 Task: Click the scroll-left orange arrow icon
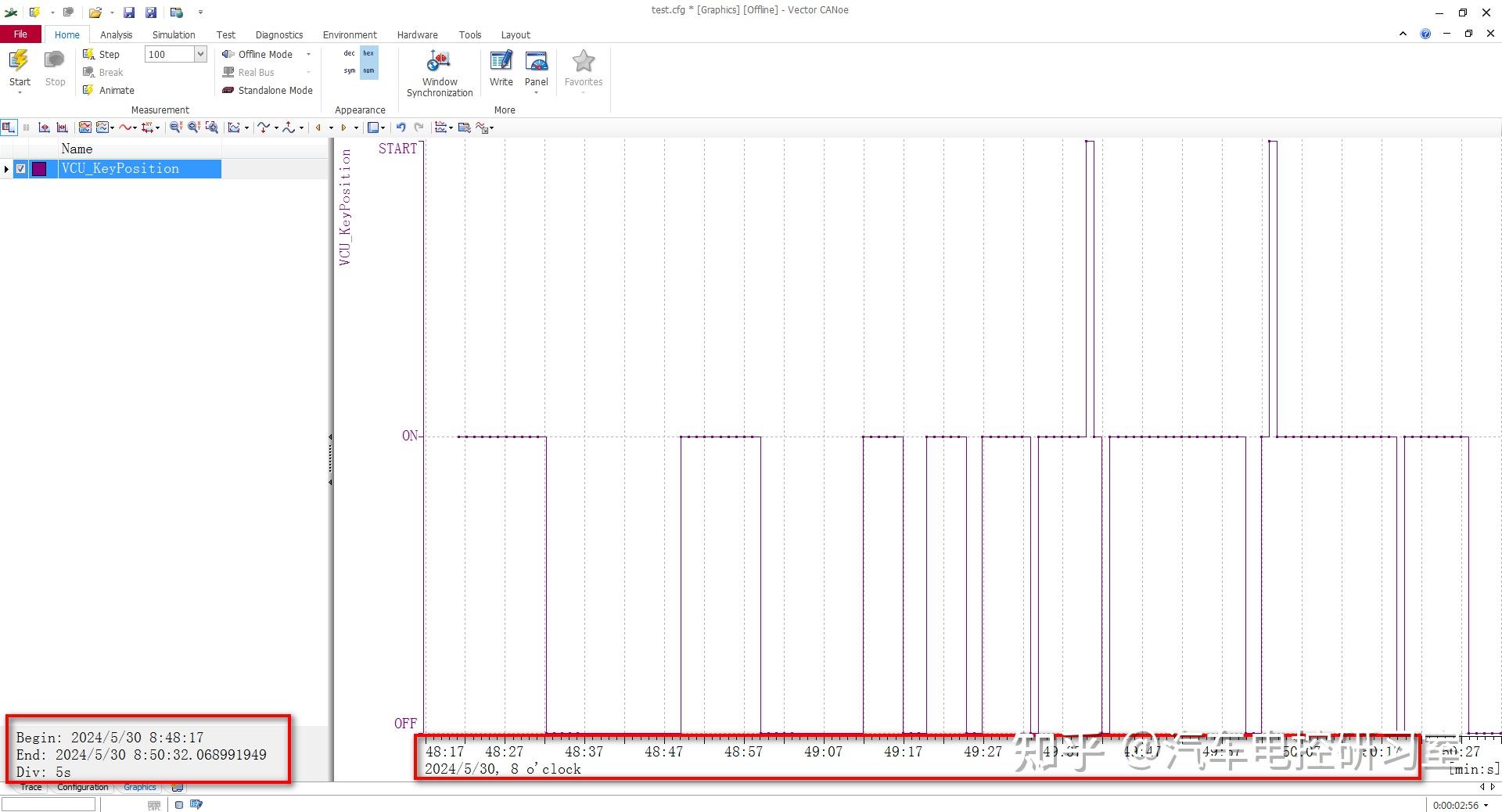(318, 128)
